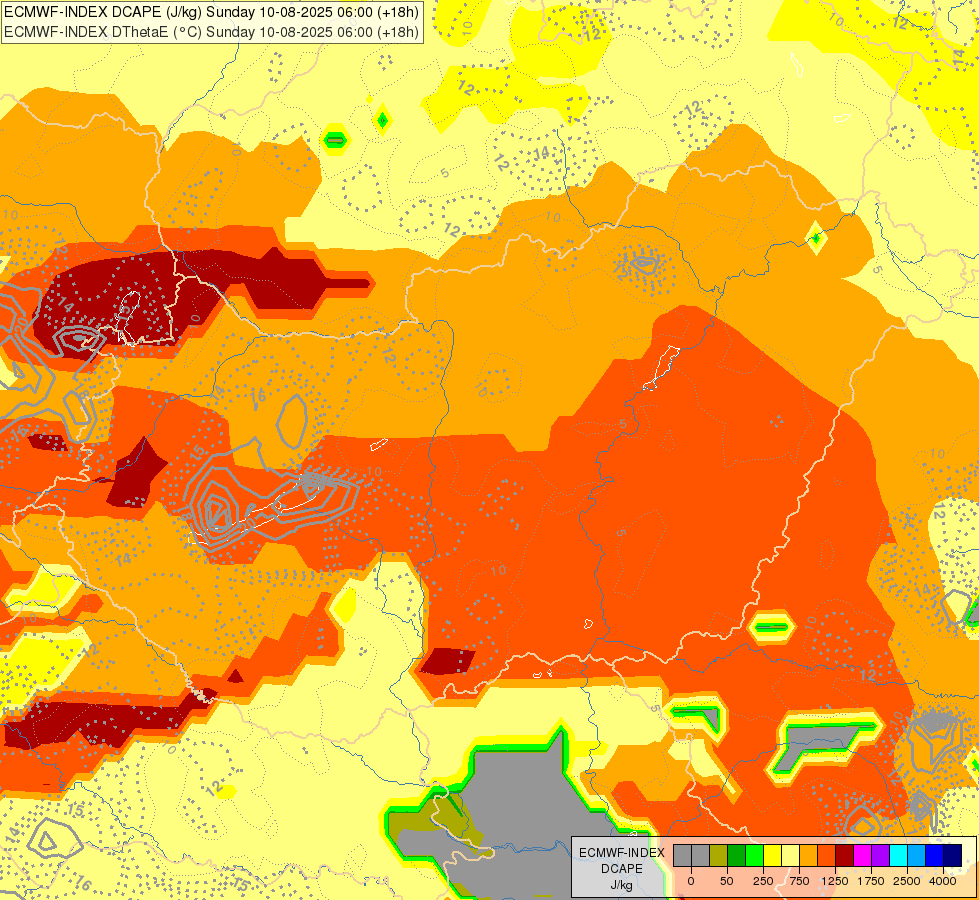Click the '750' legend tick label
This screenshot has width=979, height=900.
tap(799, 881)
